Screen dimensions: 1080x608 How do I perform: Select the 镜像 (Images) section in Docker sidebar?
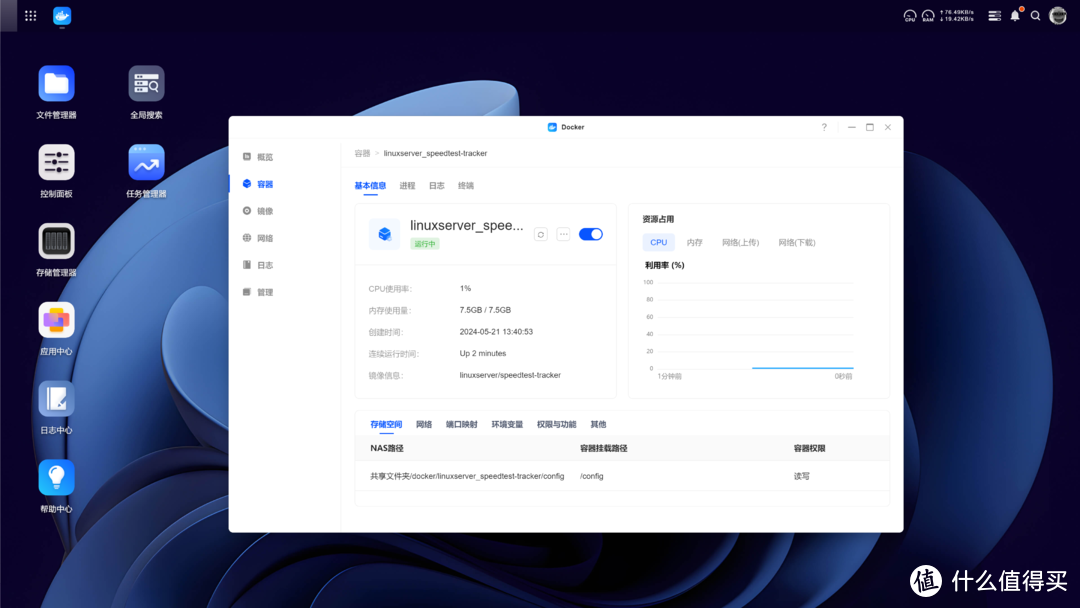pyautogui.click(x=265, y=210)
